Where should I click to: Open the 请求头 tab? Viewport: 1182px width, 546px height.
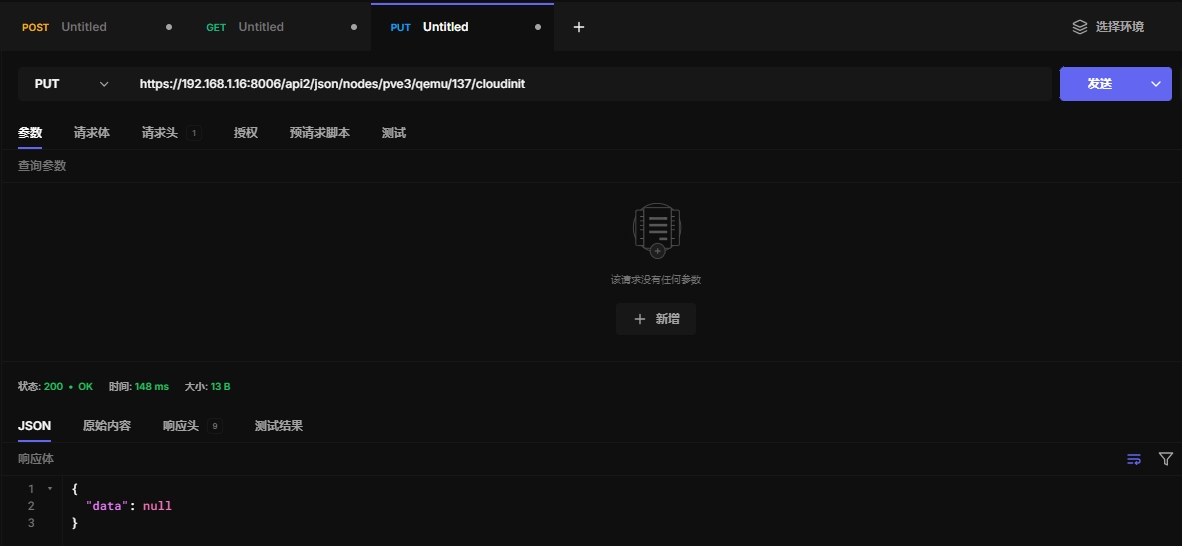click(160, 133)
